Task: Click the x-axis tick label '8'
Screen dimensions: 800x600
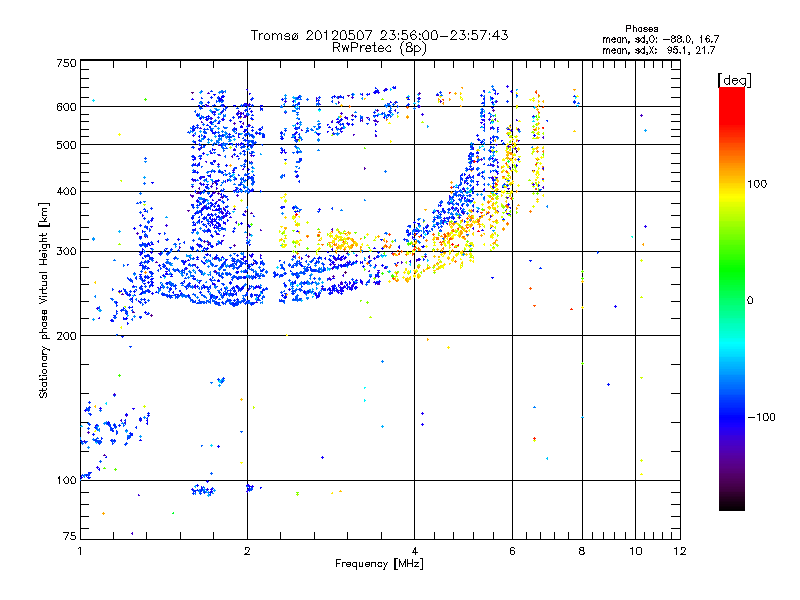Action: 582,551
